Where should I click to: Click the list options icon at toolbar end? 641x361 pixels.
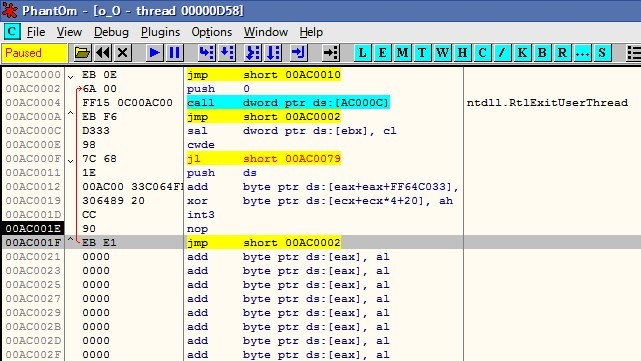pyautogui.click(x=634, y=53)
